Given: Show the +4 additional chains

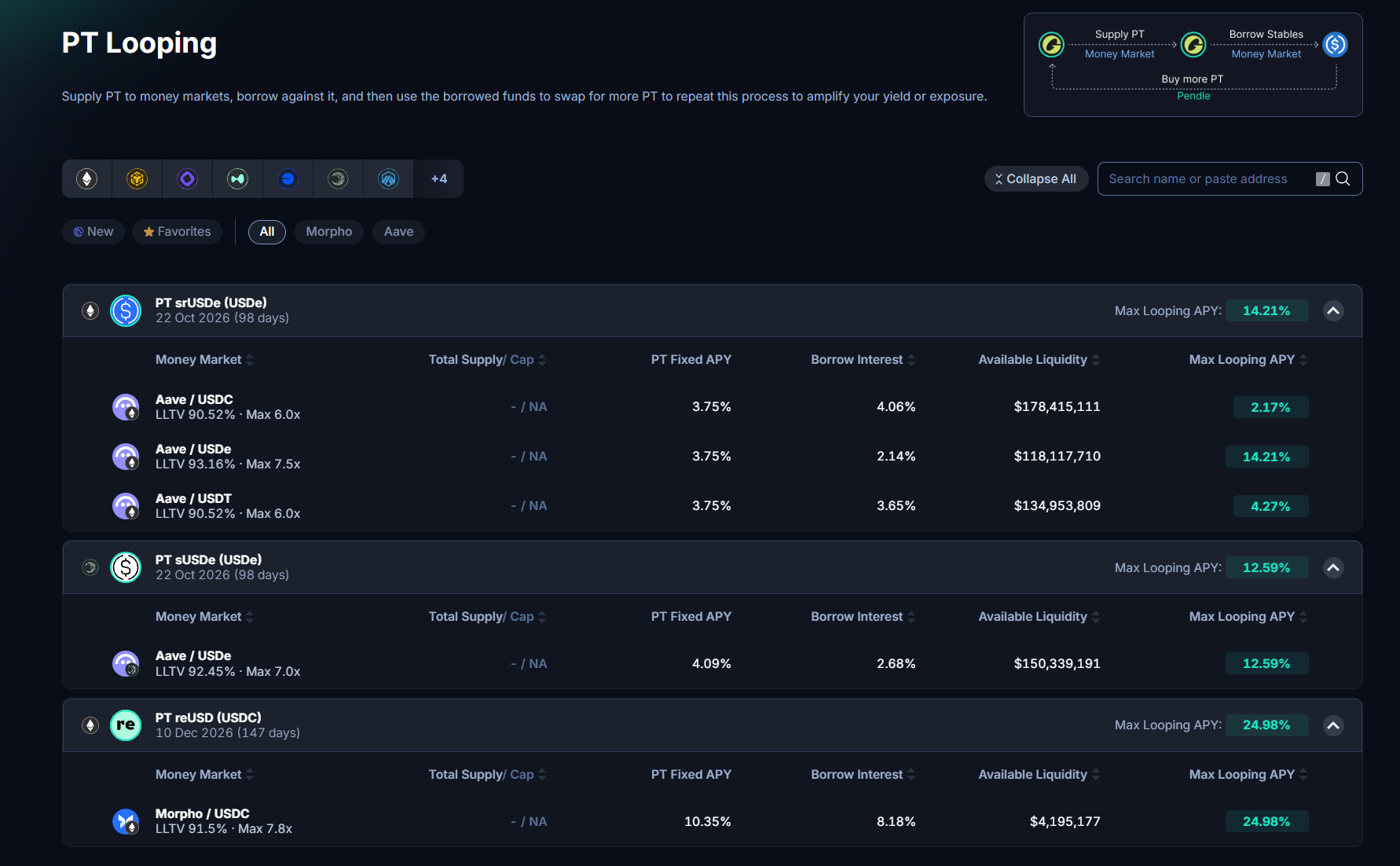Looking at the screenshot, I should [439, 179].
